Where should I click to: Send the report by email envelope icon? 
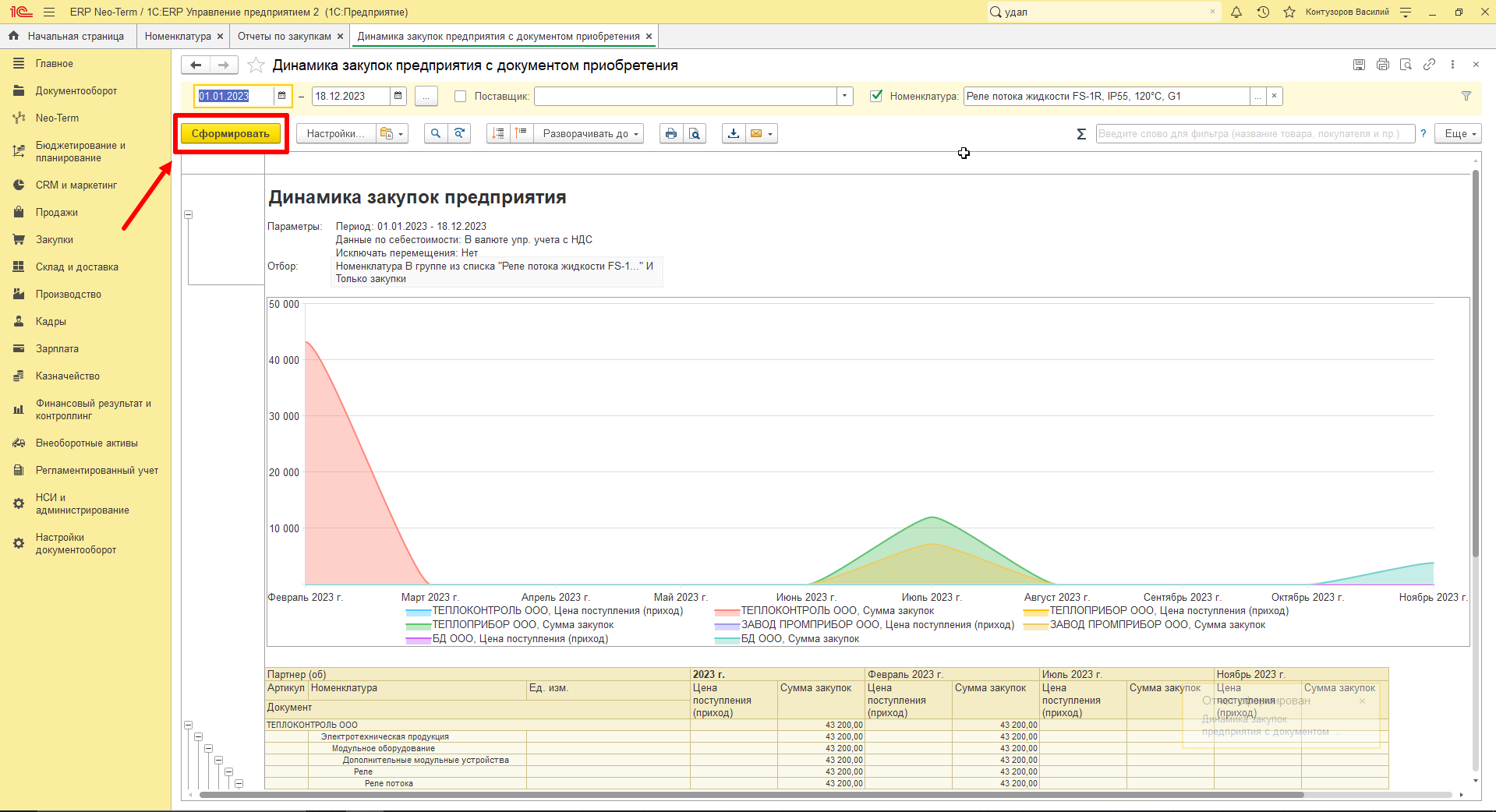762,134
